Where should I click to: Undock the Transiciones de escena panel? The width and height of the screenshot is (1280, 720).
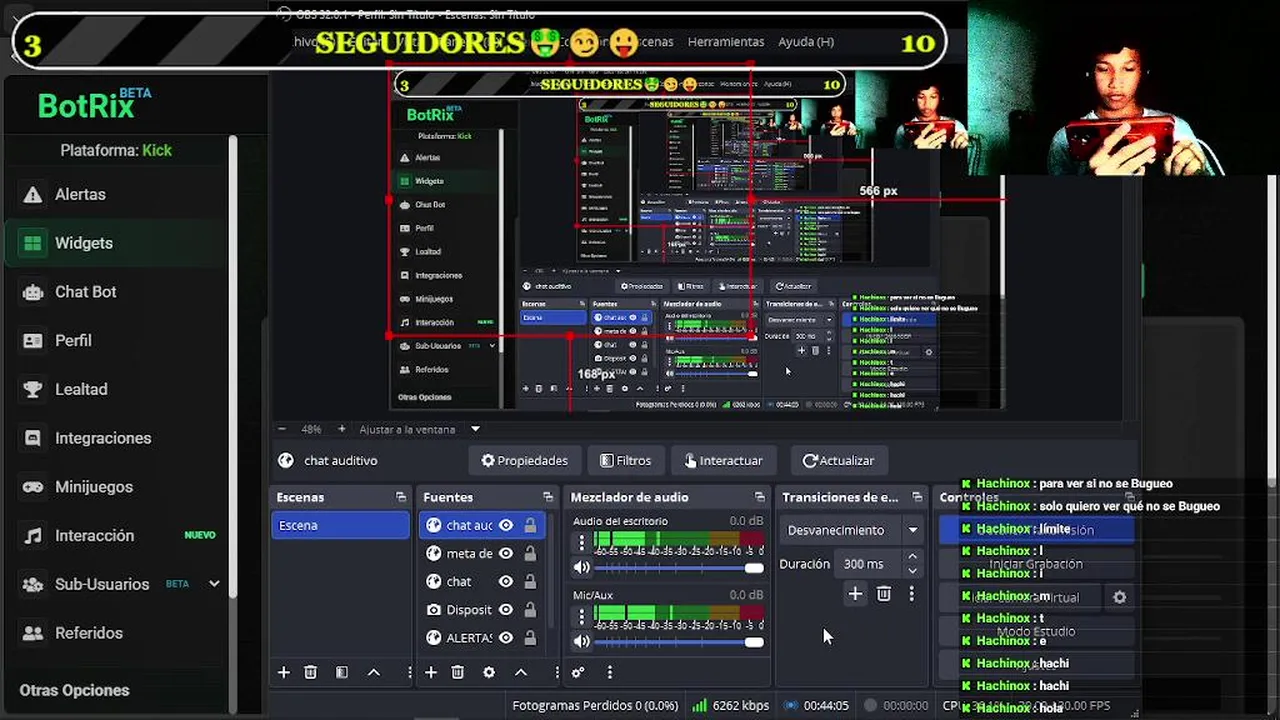click(x=917, y=497)
